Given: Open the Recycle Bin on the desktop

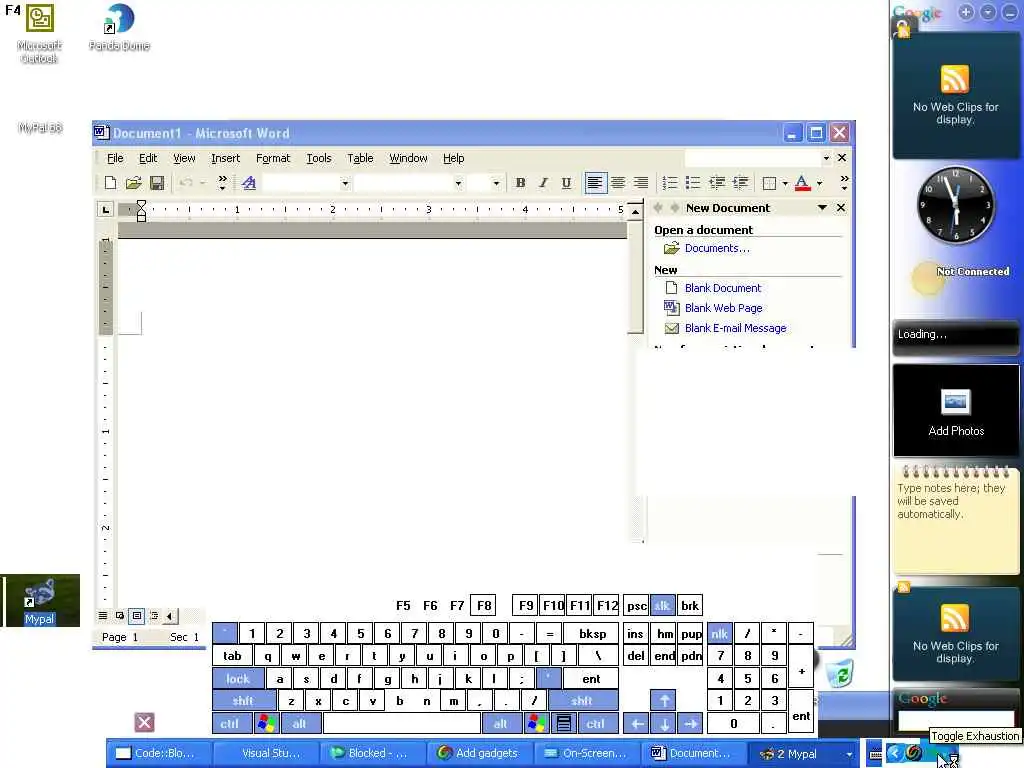Looking at the screenshot, I should point(840,673).
